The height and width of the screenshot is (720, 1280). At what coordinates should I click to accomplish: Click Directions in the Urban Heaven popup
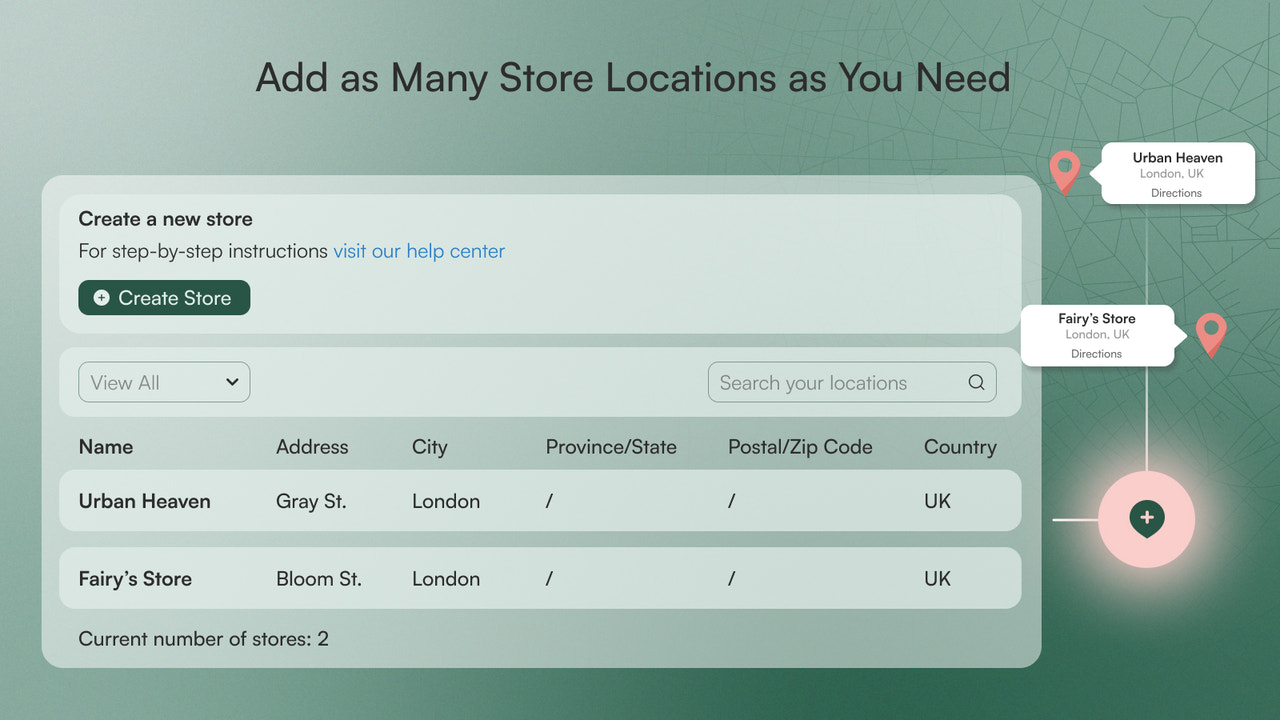(1176, 192)
